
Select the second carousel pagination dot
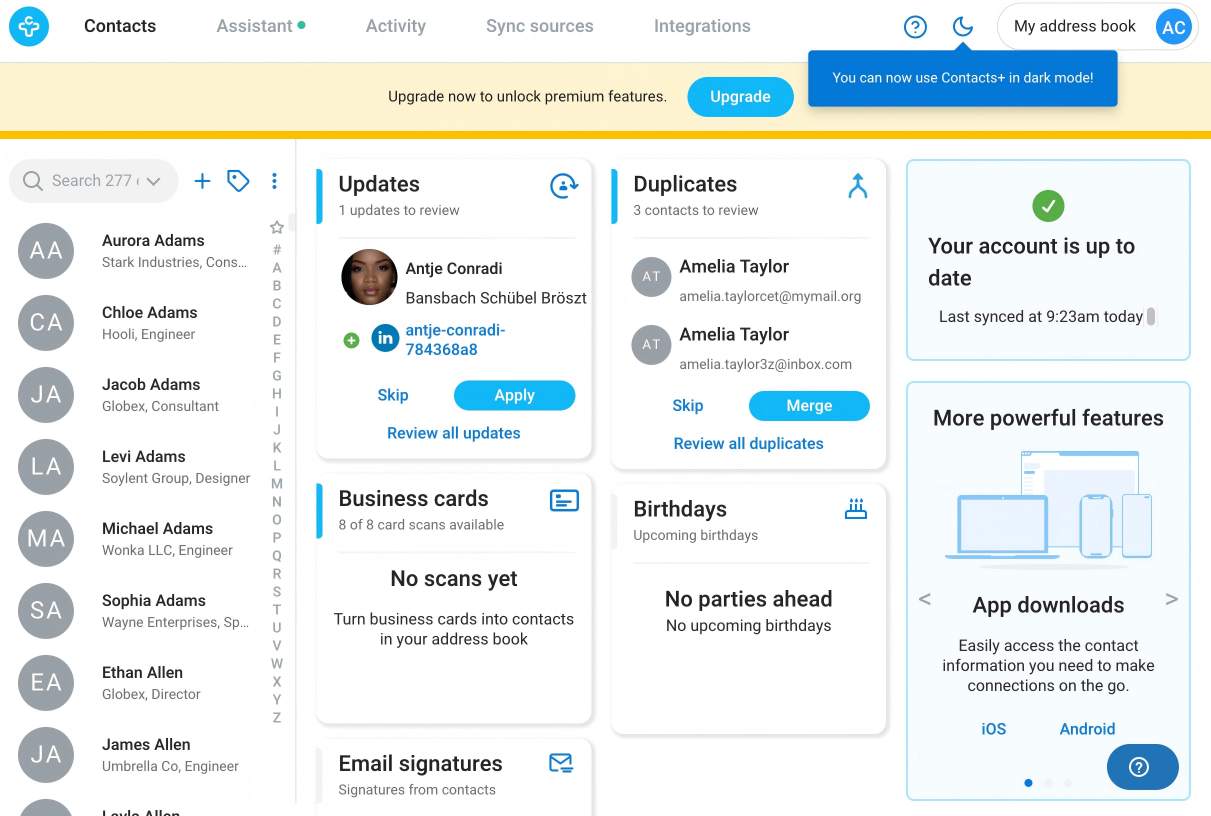(x=1048, y=783)
